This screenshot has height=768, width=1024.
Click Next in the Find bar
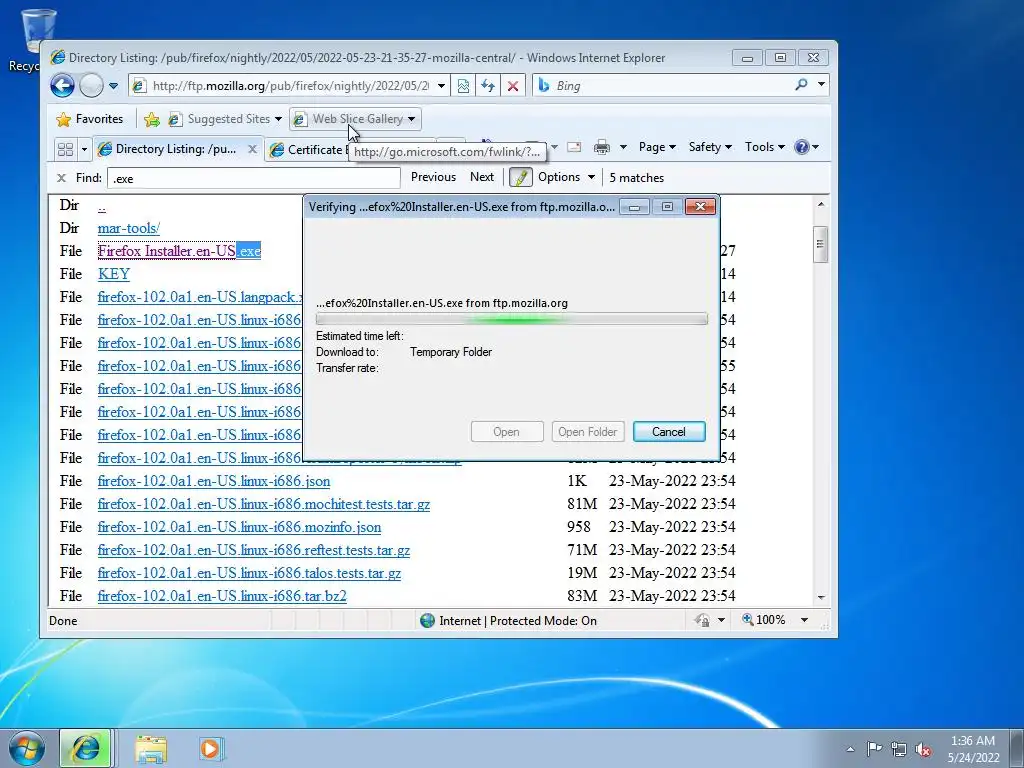click(x=482, y=177)
